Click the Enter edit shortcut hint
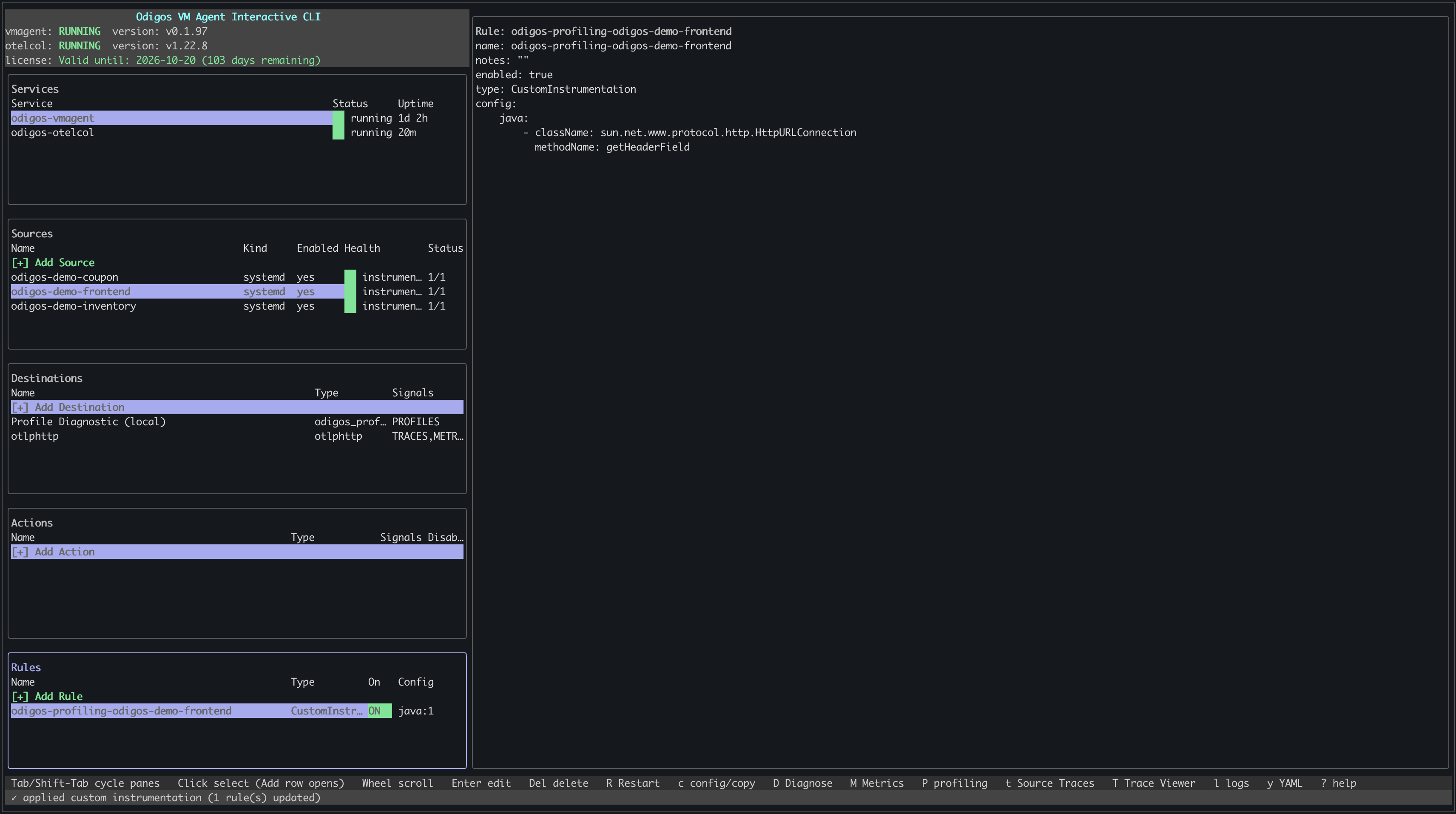 click(x=481, y=783)
